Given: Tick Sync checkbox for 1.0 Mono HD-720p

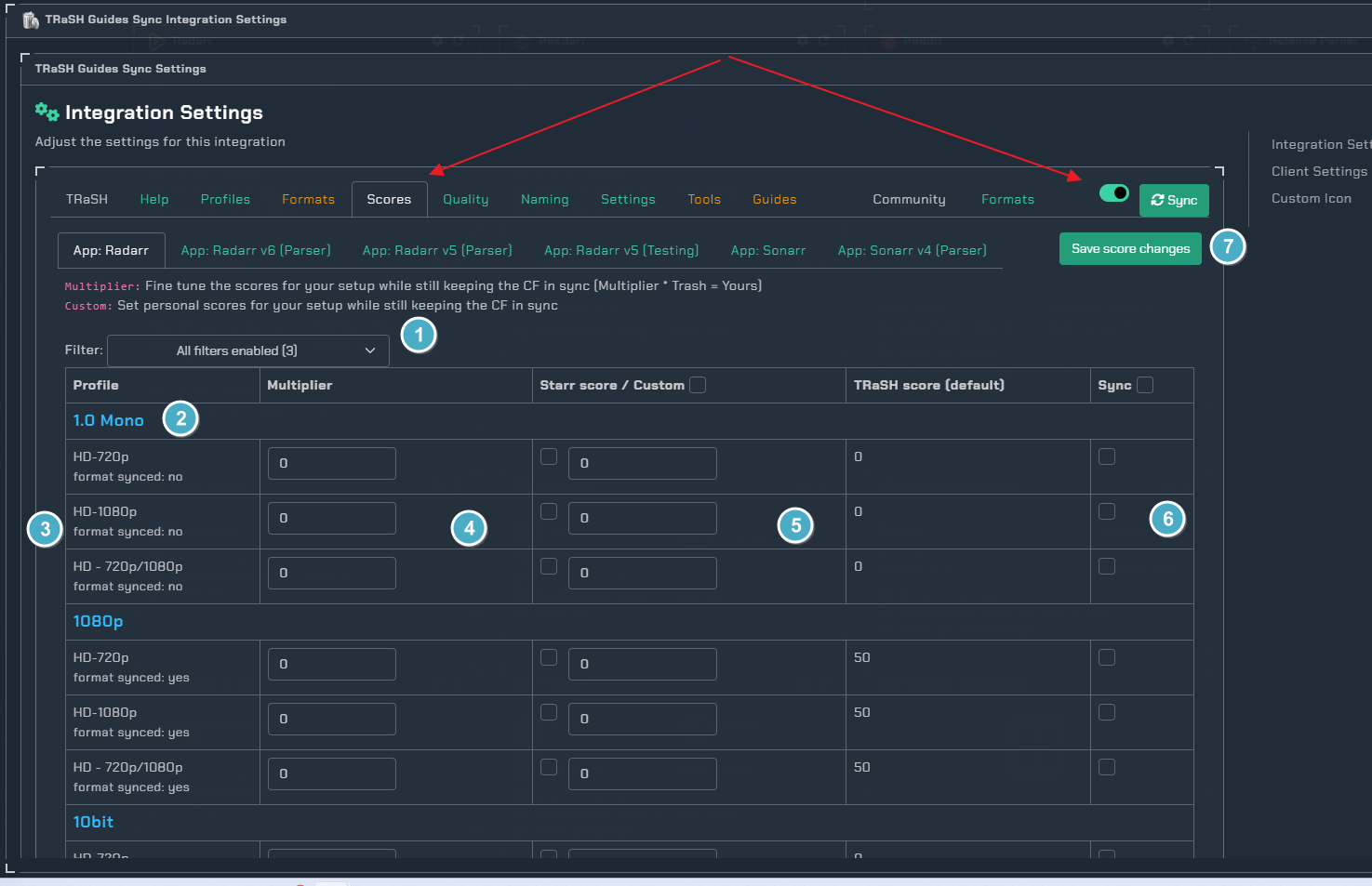Looking at the screenshot, I should [x=1107, y=456].
